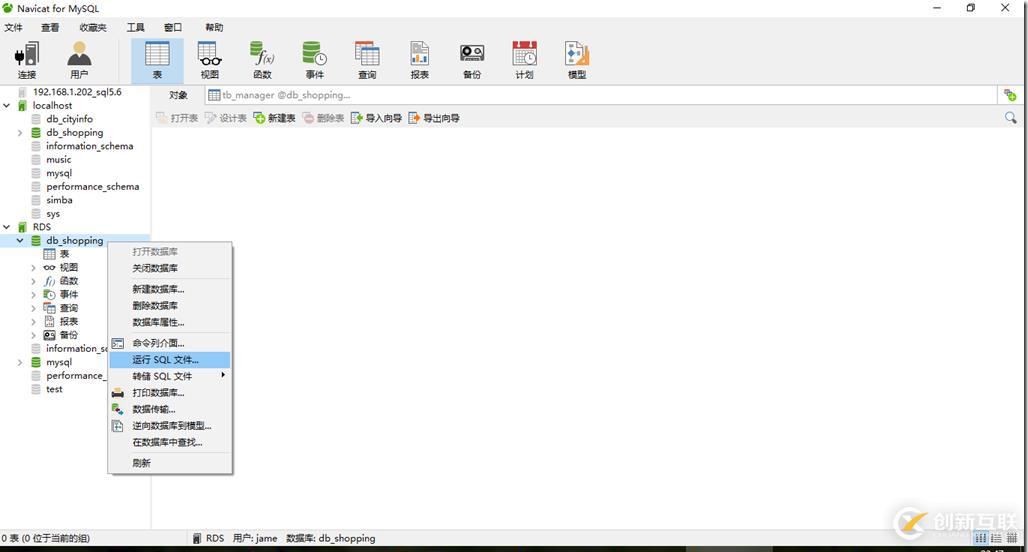Viewport: 1028px width, 552px height.
Task: Click the 设计表 (Design Table) button
Action: (x=226, y=118)
